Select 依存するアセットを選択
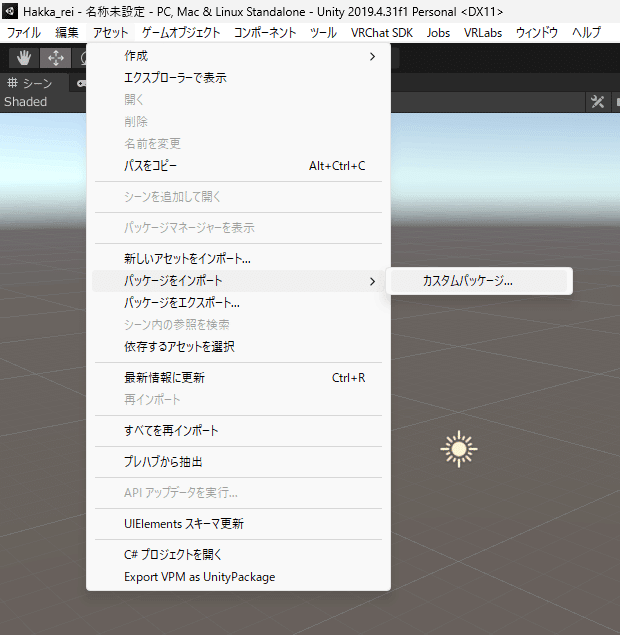The height and width of the screenshot is (635, 620). [238, 347]
